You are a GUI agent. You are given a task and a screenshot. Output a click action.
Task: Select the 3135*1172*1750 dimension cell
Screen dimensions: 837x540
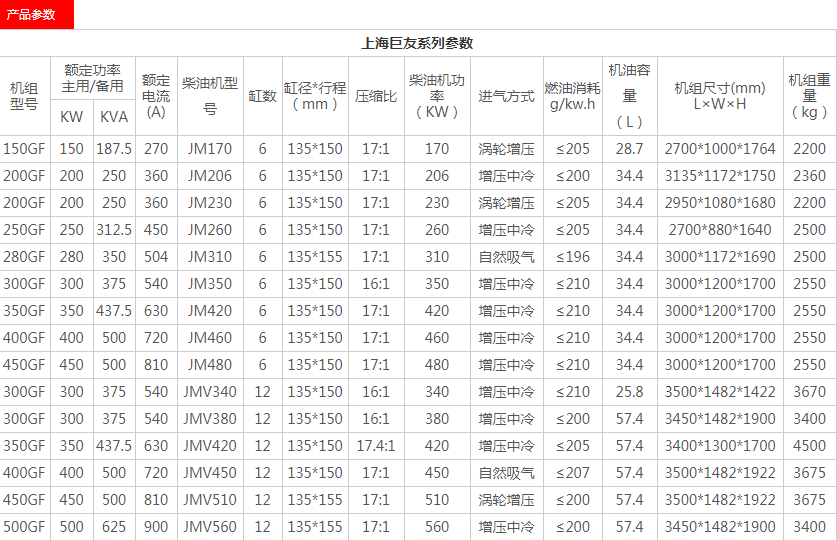[x=720, y=176]
